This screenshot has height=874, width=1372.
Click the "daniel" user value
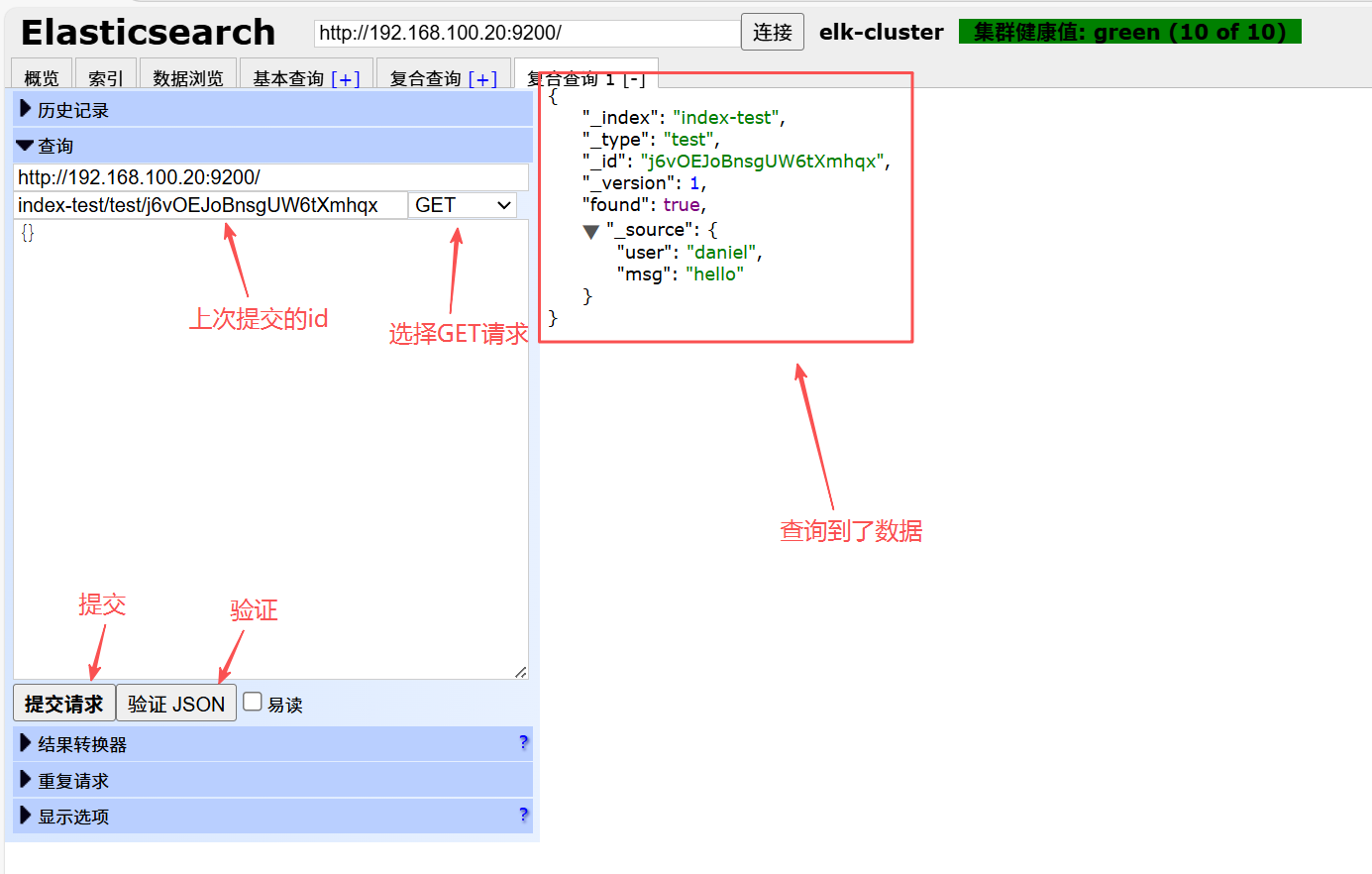(721, 253)
